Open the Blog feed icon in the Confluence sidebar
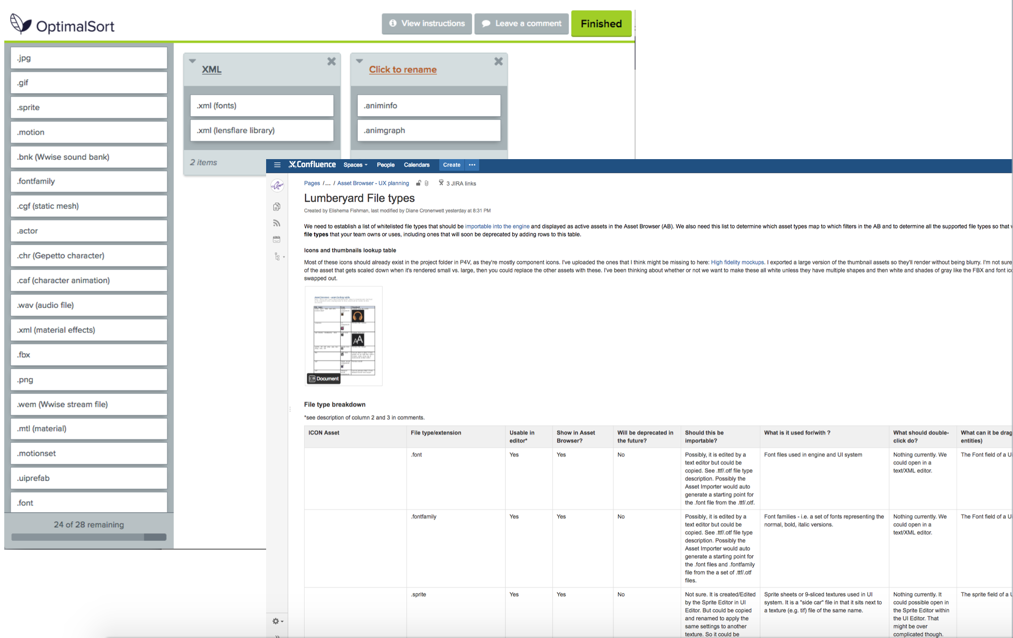Screen dimensions: 1013x638 [x=277, y=223]
